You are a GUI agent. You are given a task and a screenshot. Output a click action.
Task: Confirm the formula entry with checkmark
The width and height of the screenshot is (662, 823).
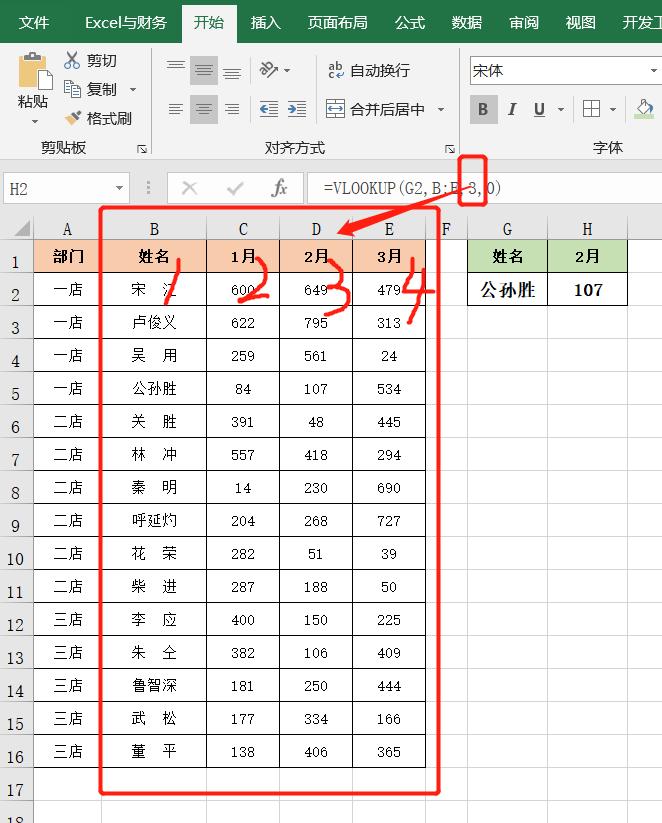pos(235,188)
